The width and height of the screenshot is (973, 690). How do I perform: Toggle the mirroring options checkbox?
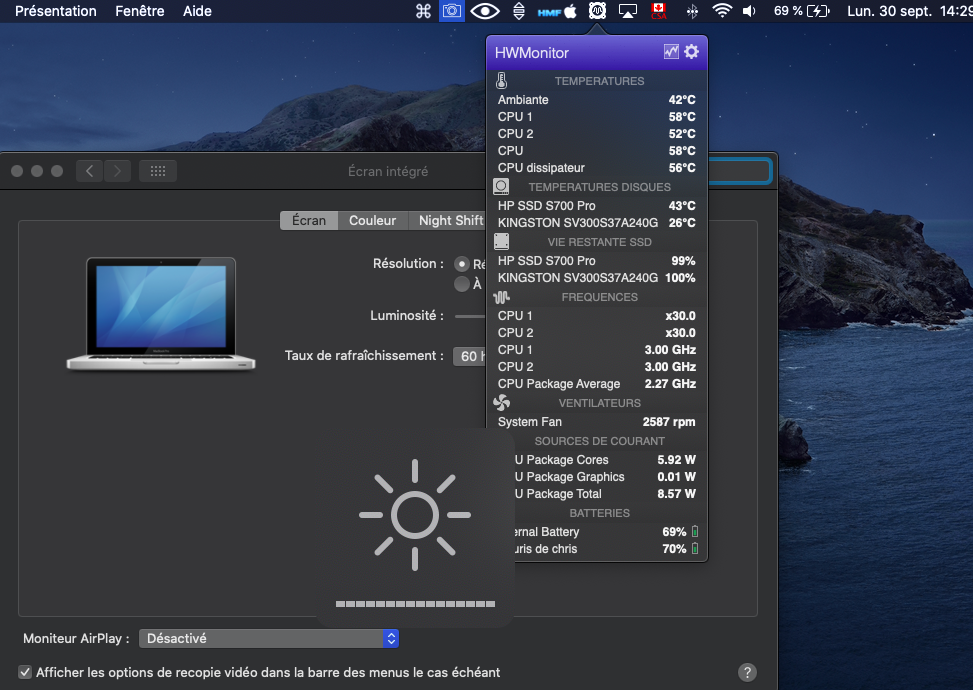point(25,672)
